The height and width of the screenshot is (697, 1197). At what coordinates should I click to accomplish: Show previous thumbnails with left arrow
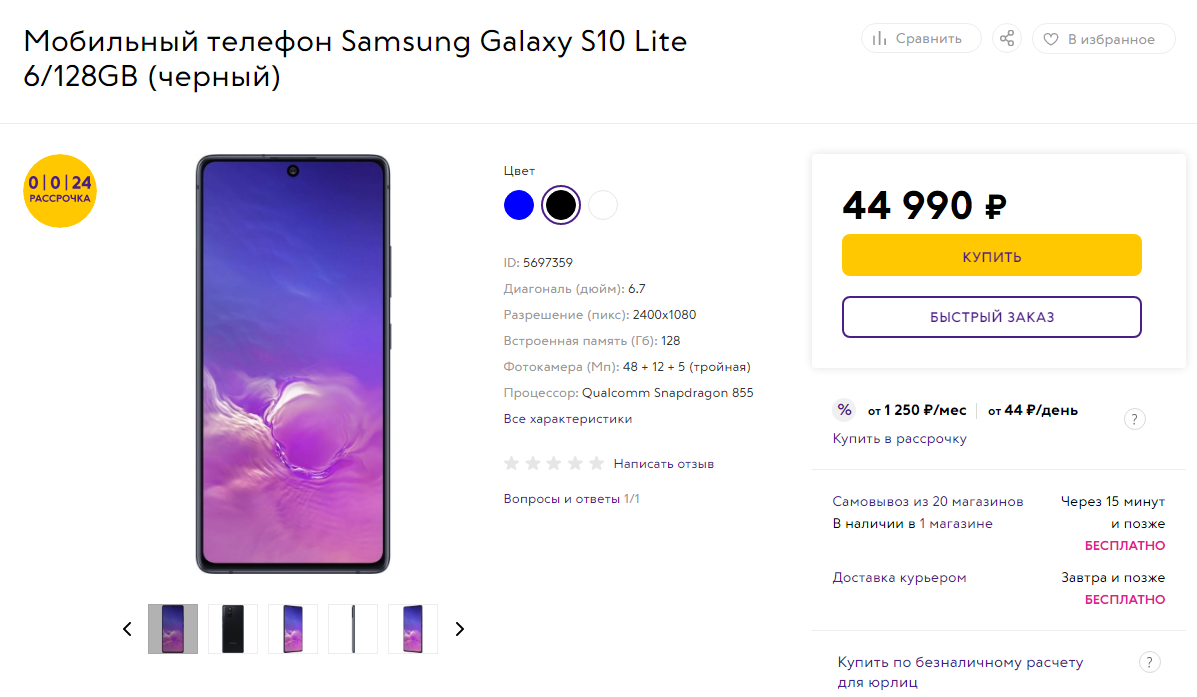tap(127, 629)
